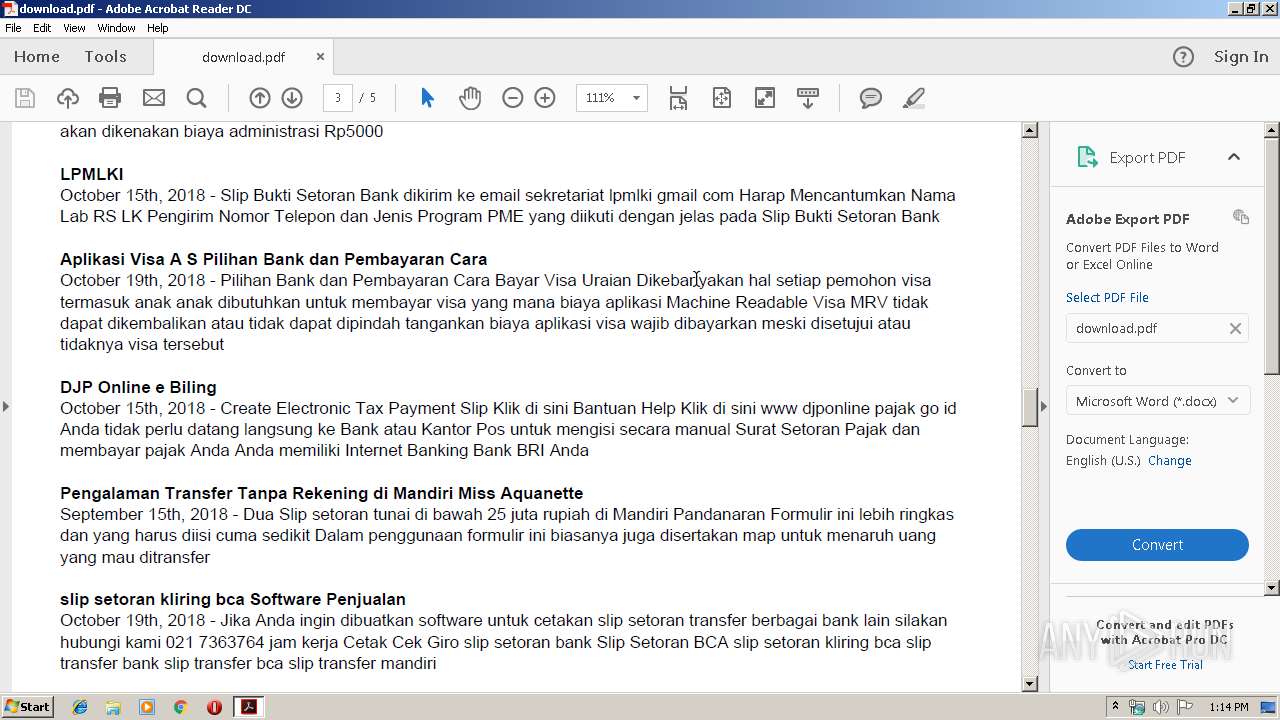1280x720 pixels.
Task: Add a comment with speech bubble icon
Action: (x=871, y=98)
